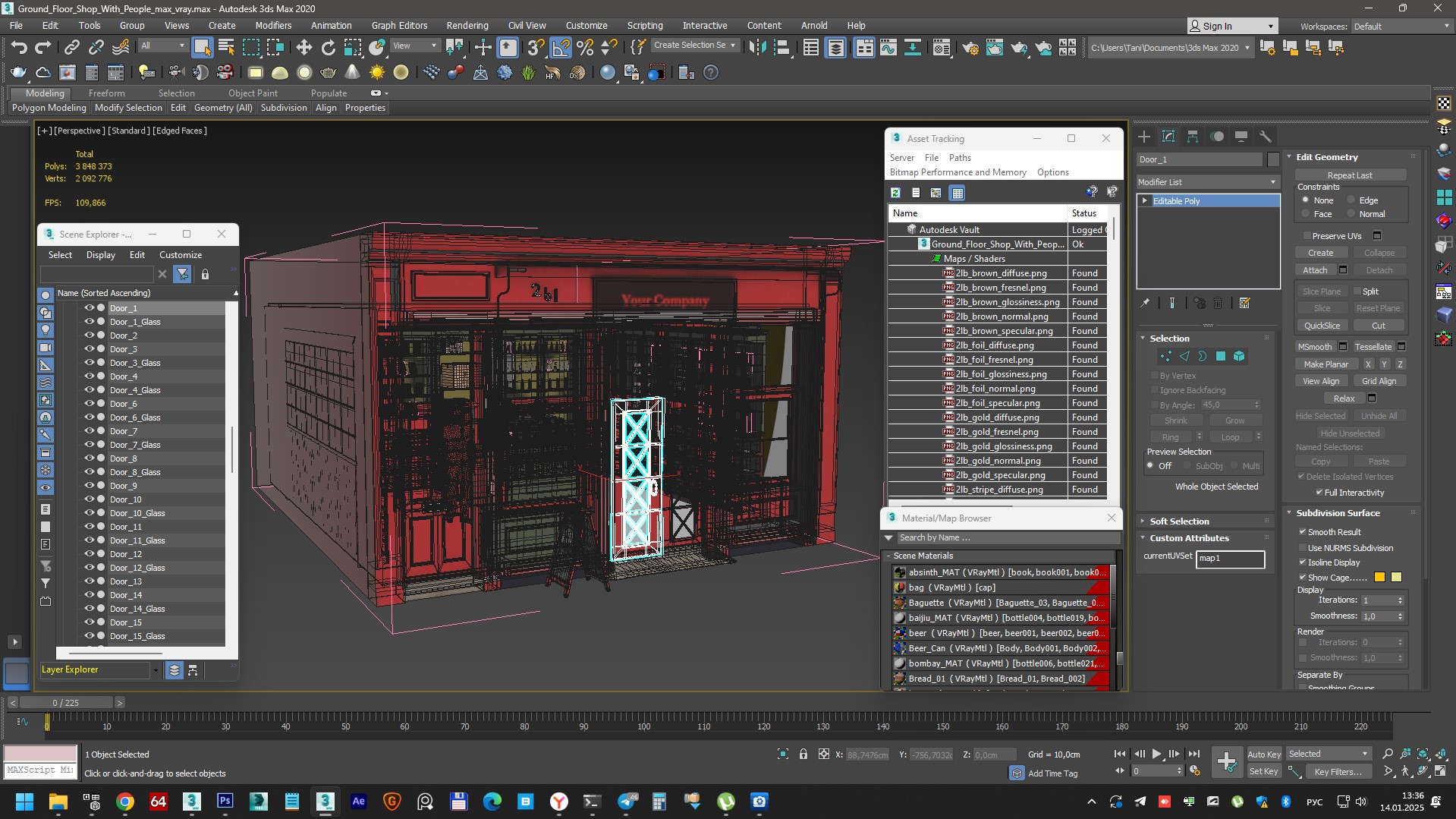Open the Motion command panel tab
1456x819 pixels.
click(1217, 137)
